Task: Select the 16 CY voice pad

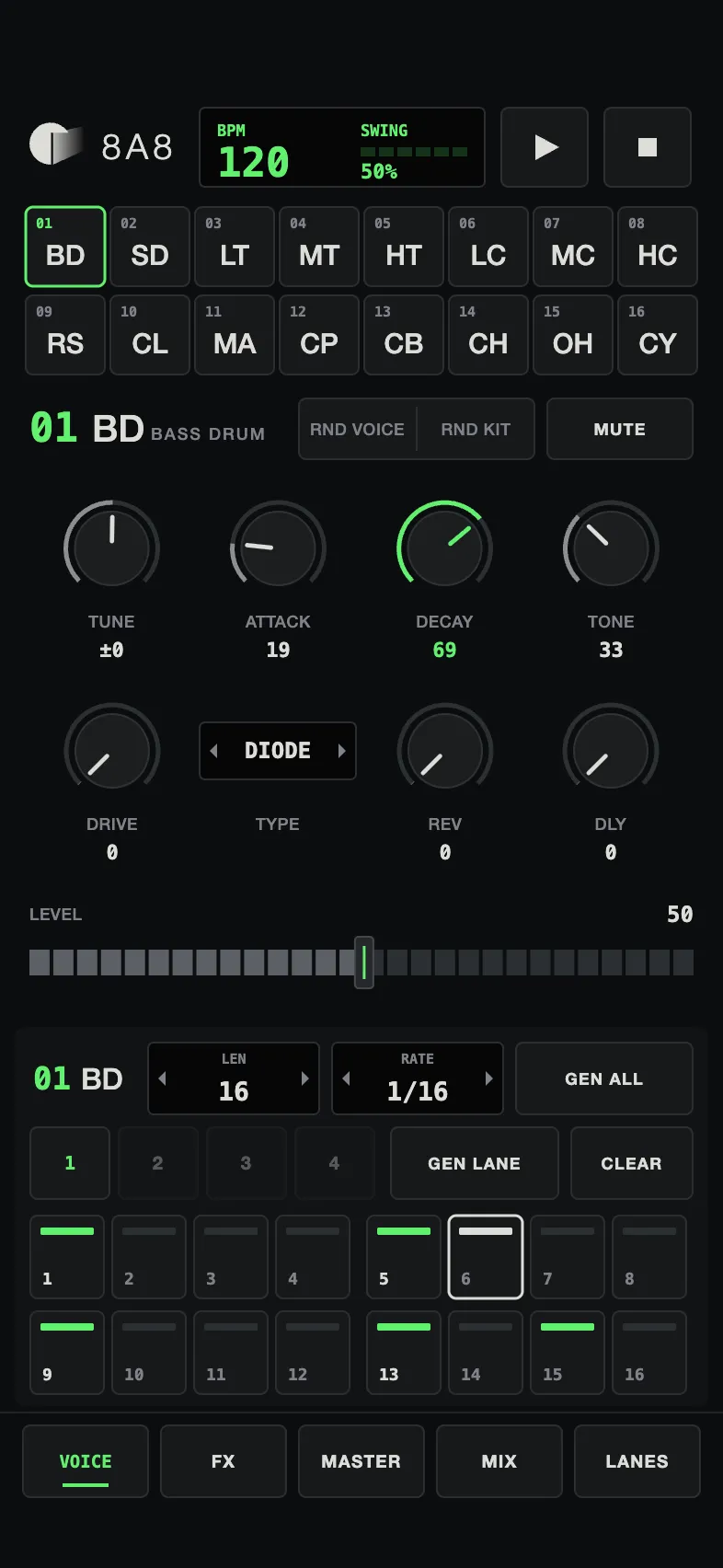Action: [658, 335]
